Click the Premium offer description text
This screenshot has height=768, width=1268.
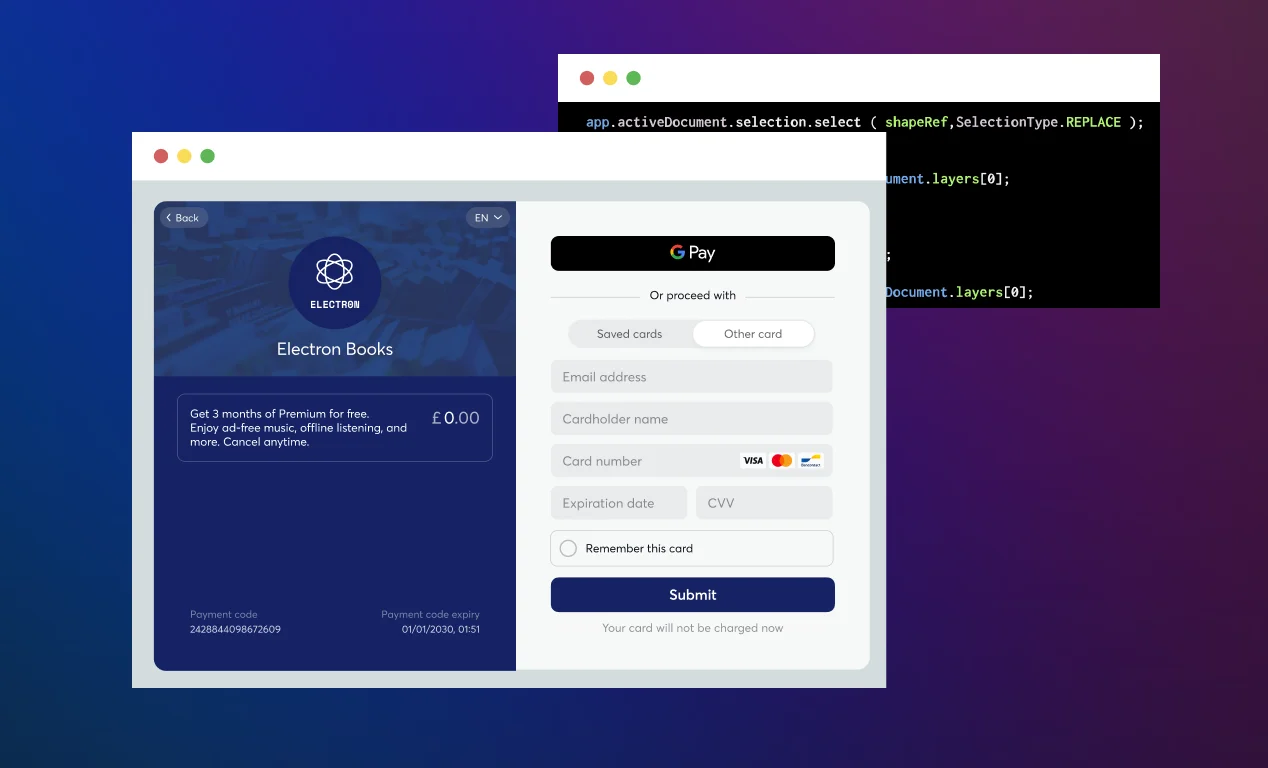coord(299,428)
